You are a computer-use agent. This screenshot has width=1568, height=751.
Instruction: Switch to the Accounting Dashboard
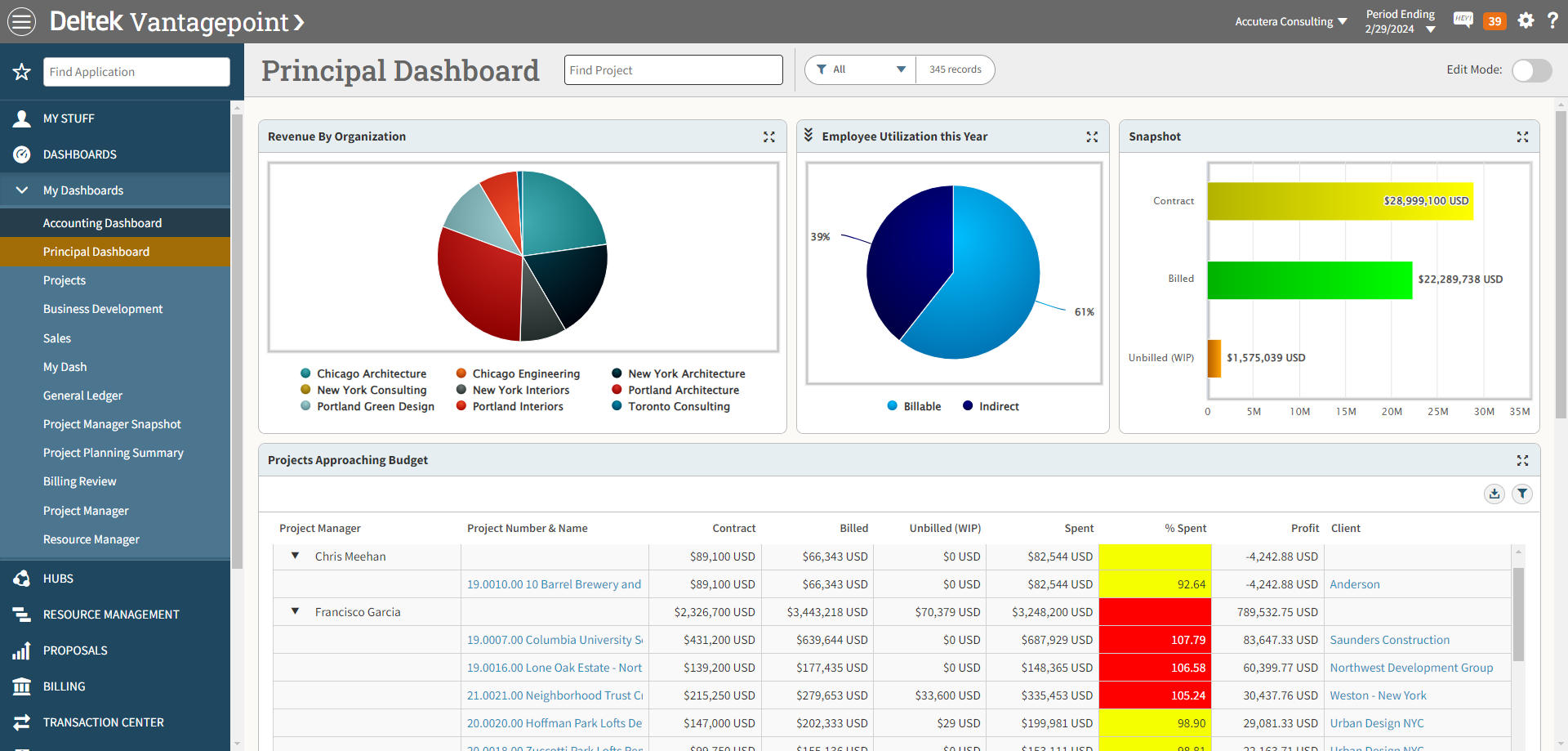pos(102,222)
